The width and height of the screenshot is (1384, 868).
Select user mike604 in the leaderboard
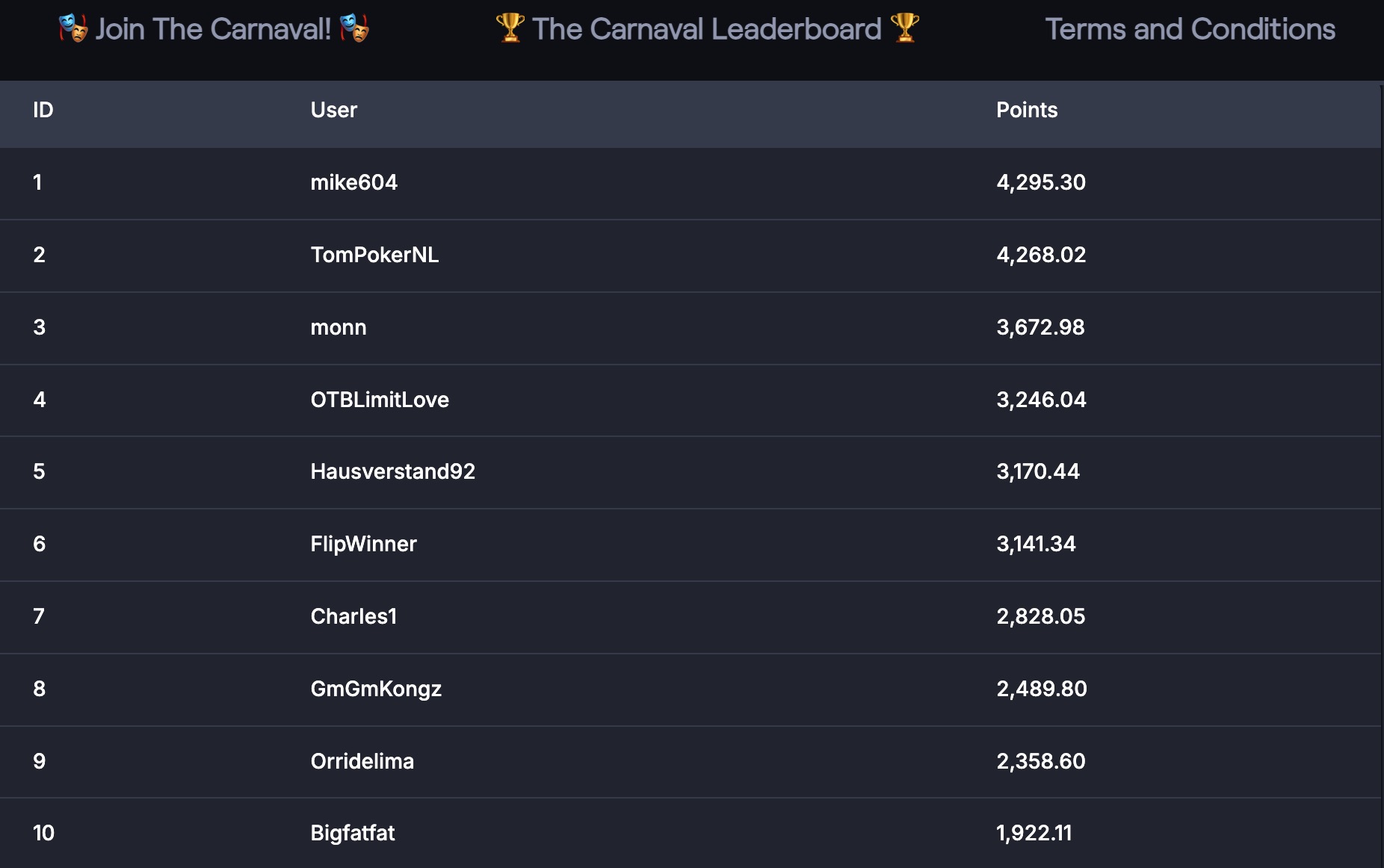tap(353, 182)
